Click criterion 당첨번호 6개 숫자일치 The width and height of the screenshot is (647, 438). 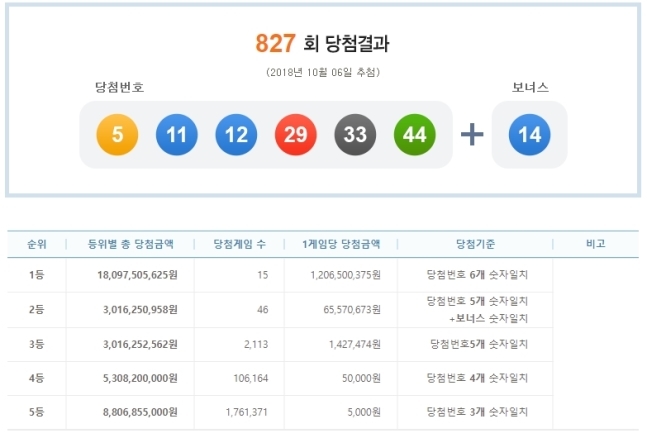[477, 275]
